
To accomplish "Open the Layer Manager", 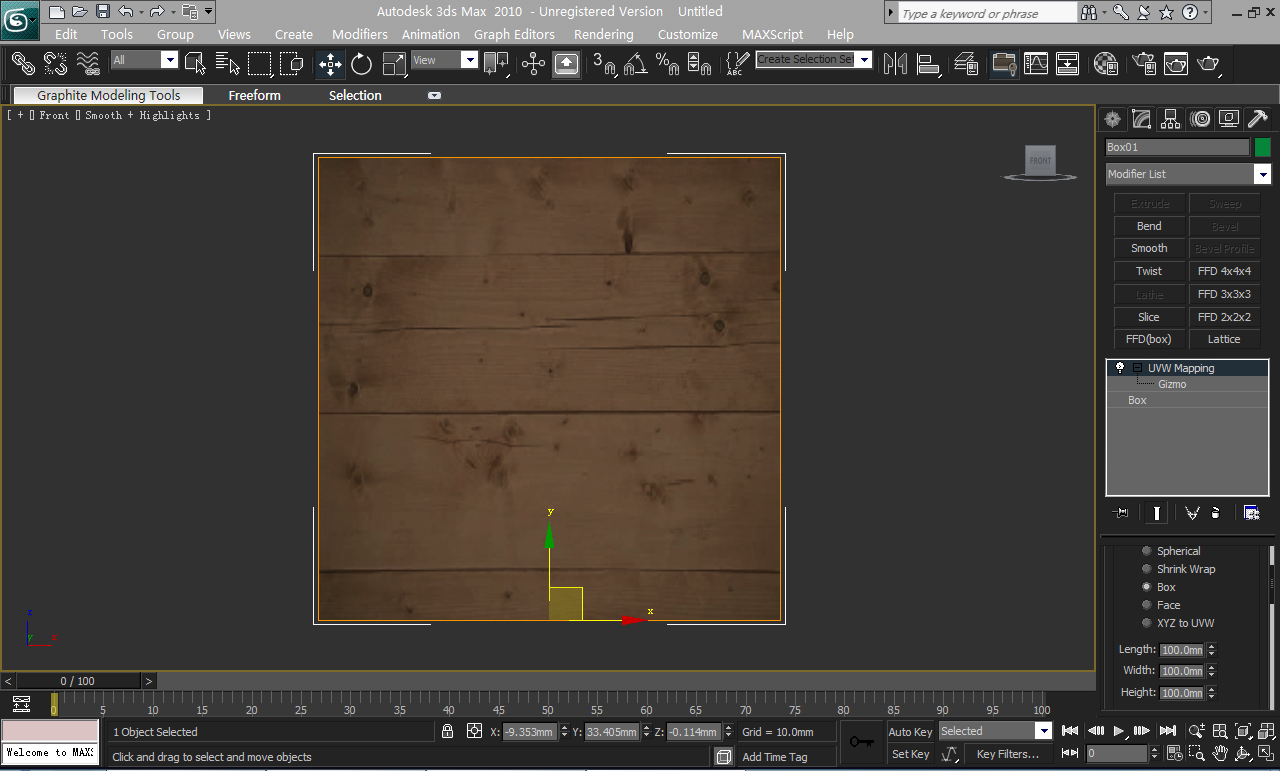I will click(966, 64).
